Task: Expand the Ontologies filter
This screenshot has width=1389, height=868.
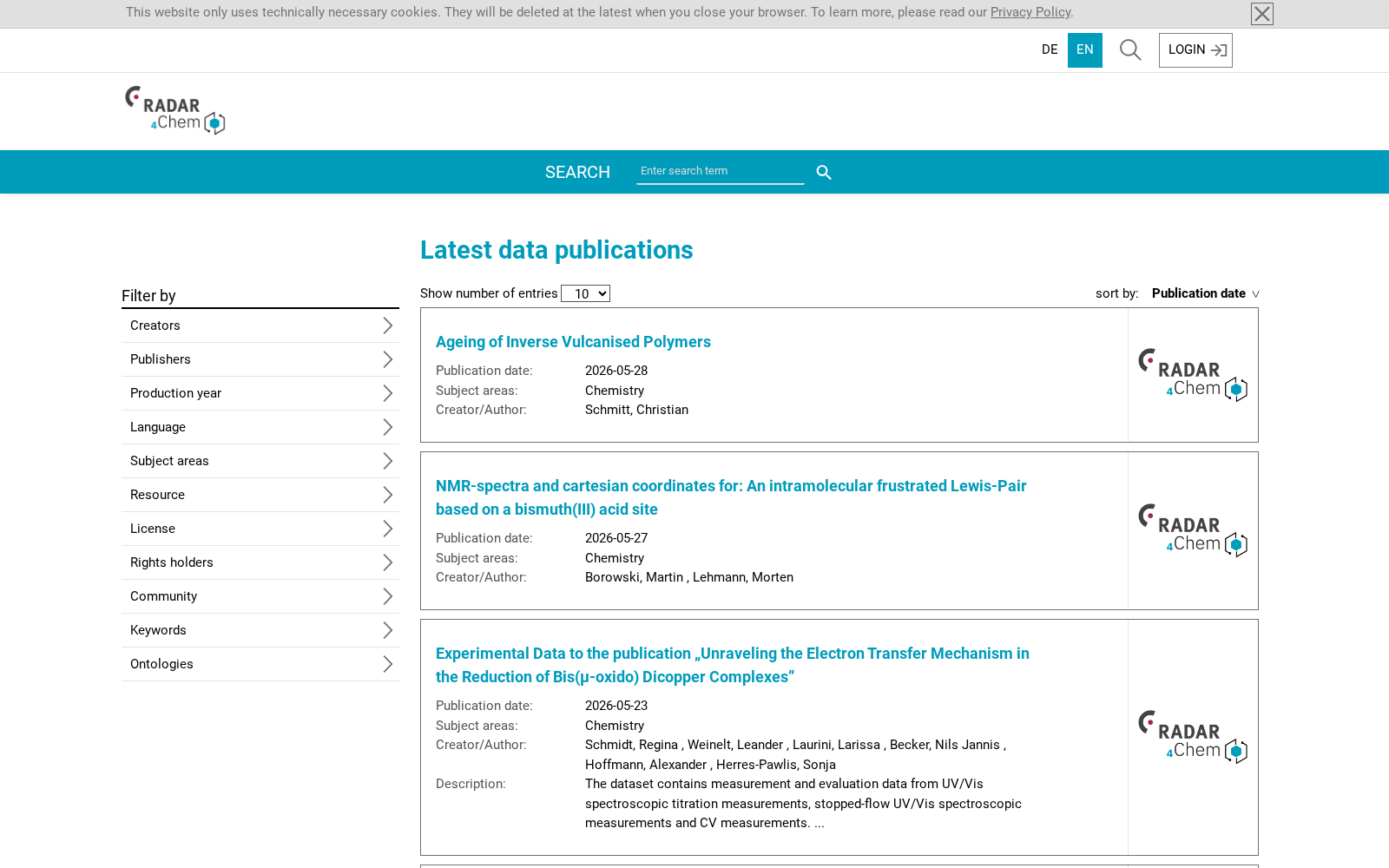Action: point(260,664)
